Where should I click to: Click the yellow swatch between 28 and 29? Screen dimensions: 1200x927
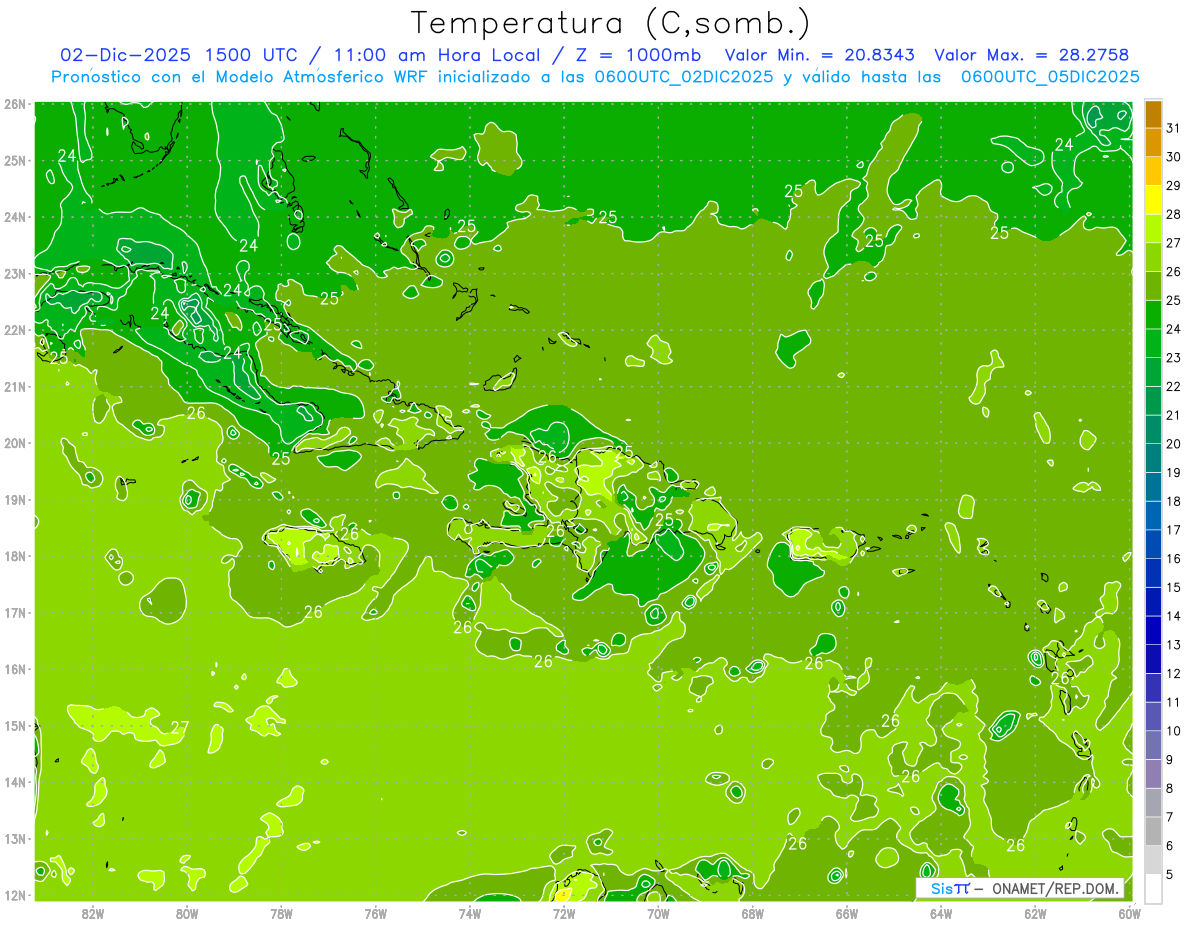(1153, 200)
